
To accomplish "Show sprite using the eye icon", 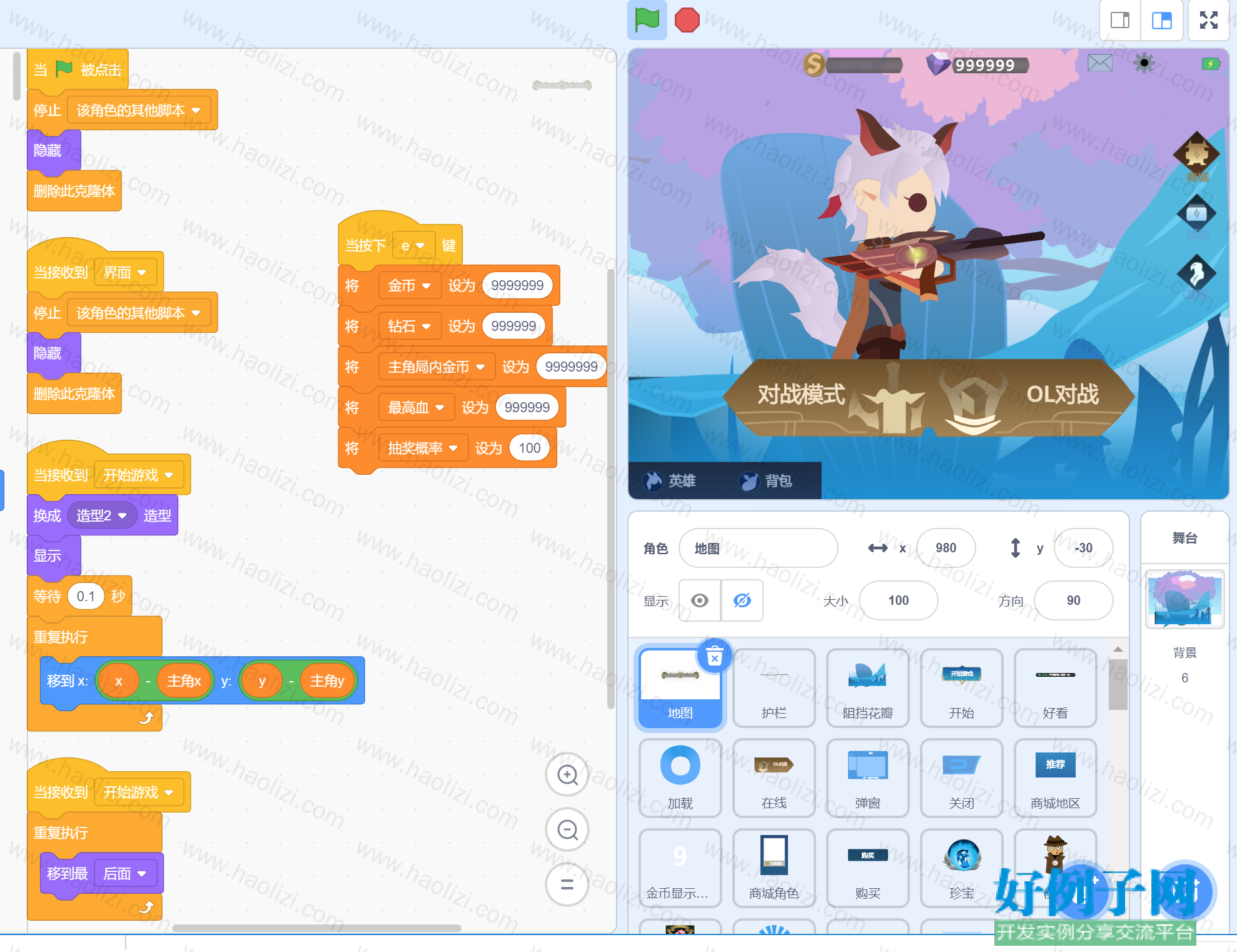I will [x=700, y=600].
